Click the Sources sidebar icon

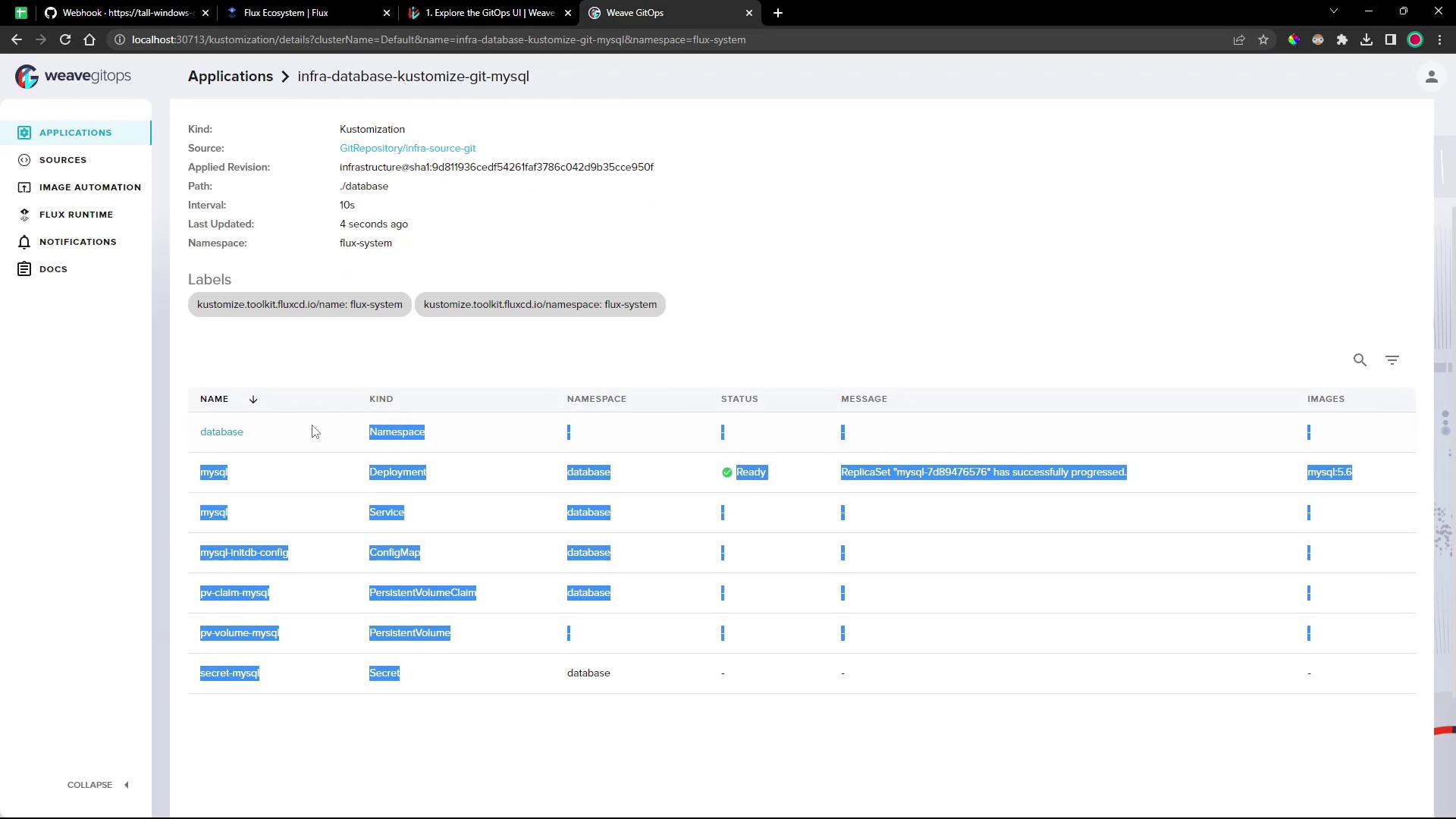(24, 160)
